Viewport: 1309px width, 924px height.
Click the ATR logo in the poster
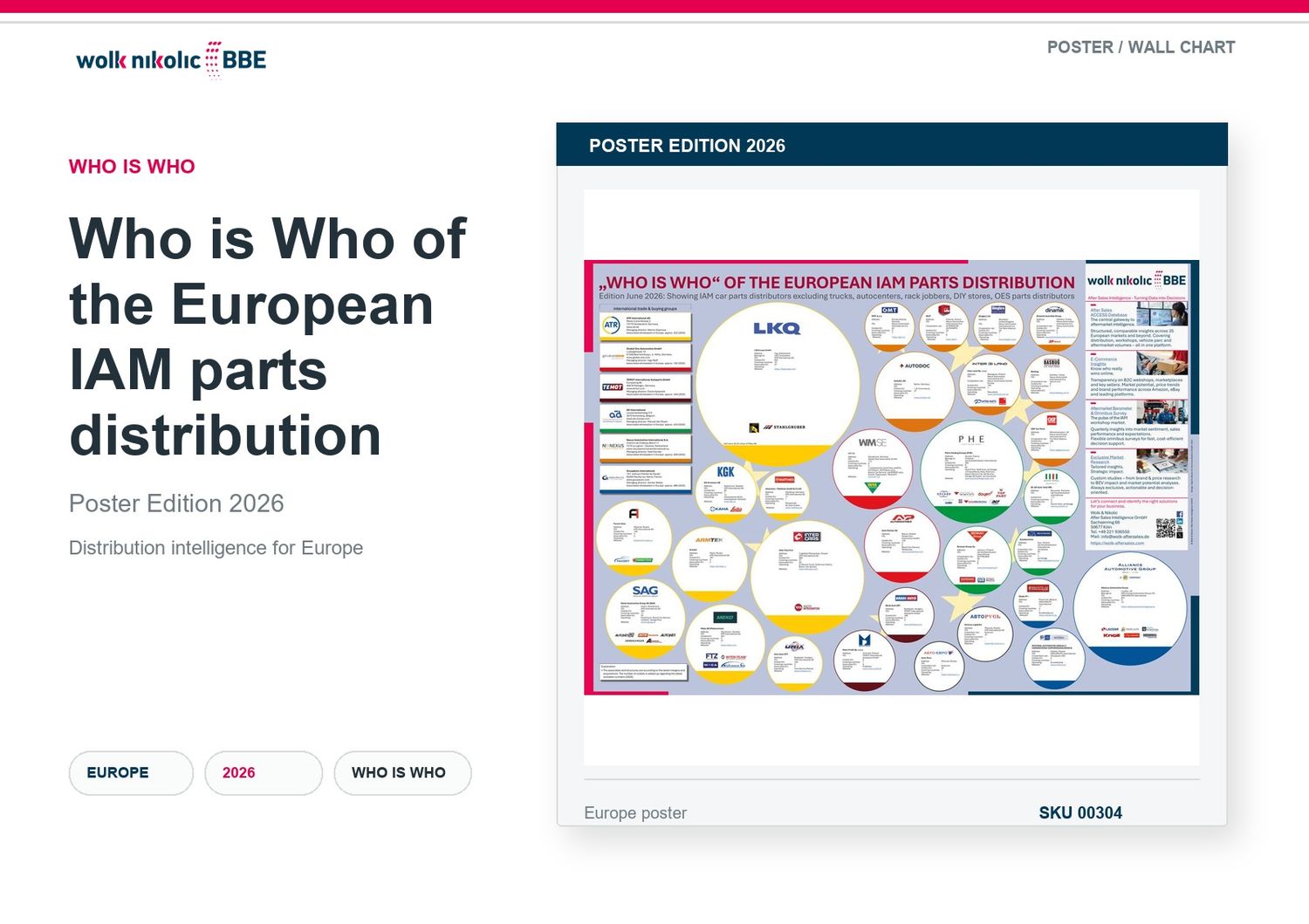click(612, 325)
